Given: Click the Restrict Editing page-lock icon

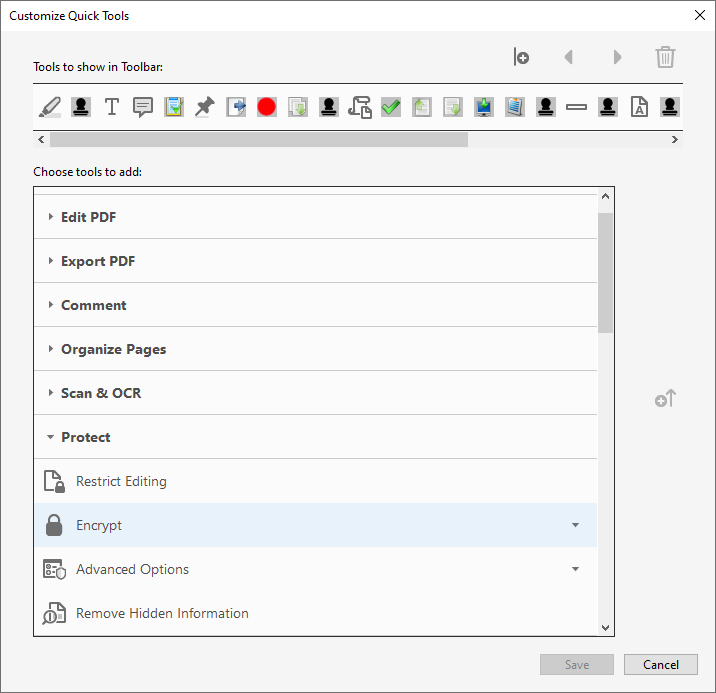Looking at the screenshot, I should 54,482.
